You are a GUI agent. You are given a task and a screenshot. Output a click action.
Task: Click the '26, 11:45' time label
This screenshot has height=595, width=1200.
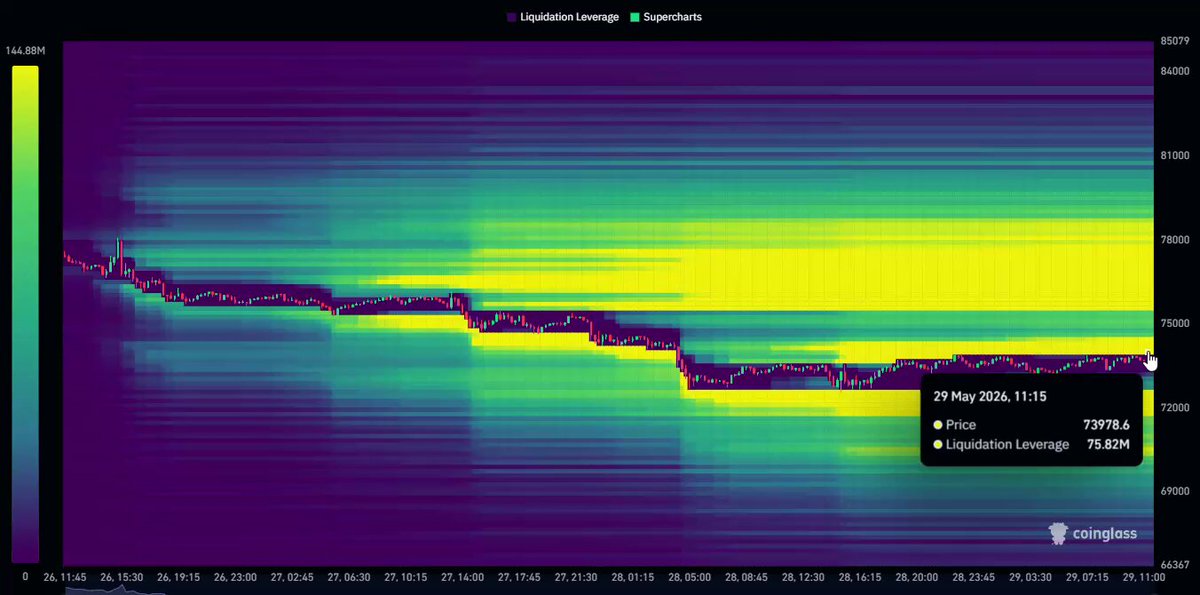(x=64, y=577)
